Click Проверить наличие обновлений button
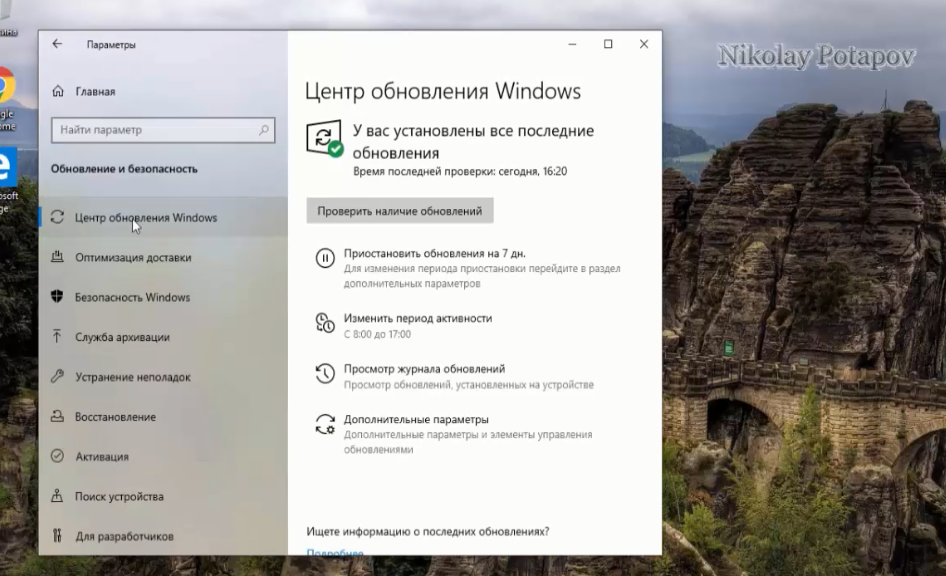The image size is (946, 576). (399, 210)
